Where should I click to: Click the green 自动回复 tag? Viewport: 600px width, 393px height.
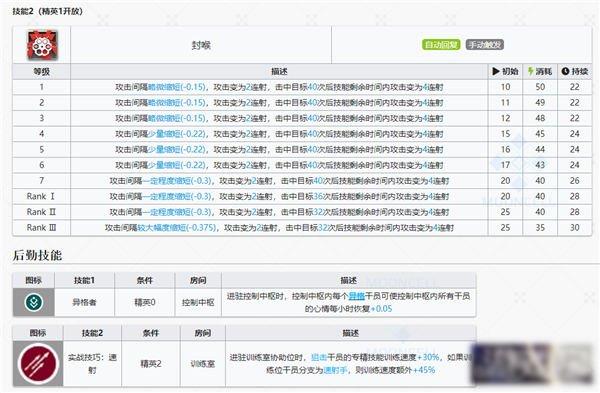[x=441, y=45]
